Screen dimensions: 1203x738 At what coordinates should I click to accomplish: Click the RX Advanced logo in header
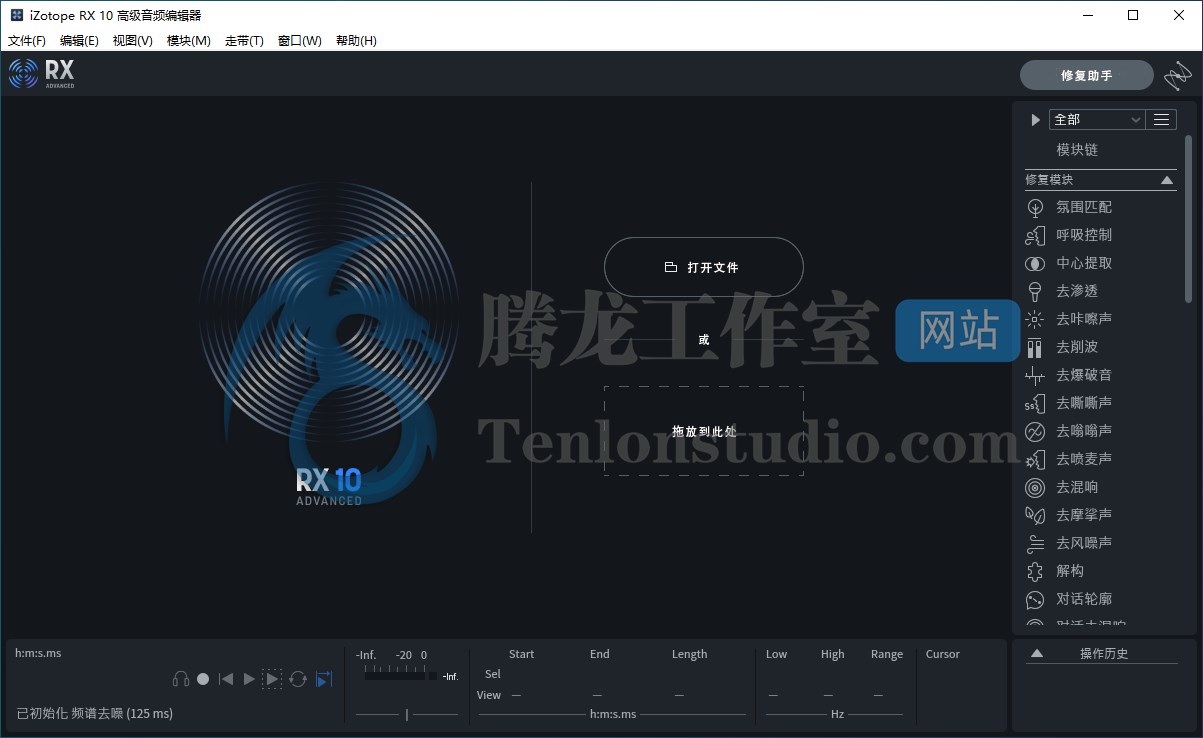pos(42,73)
